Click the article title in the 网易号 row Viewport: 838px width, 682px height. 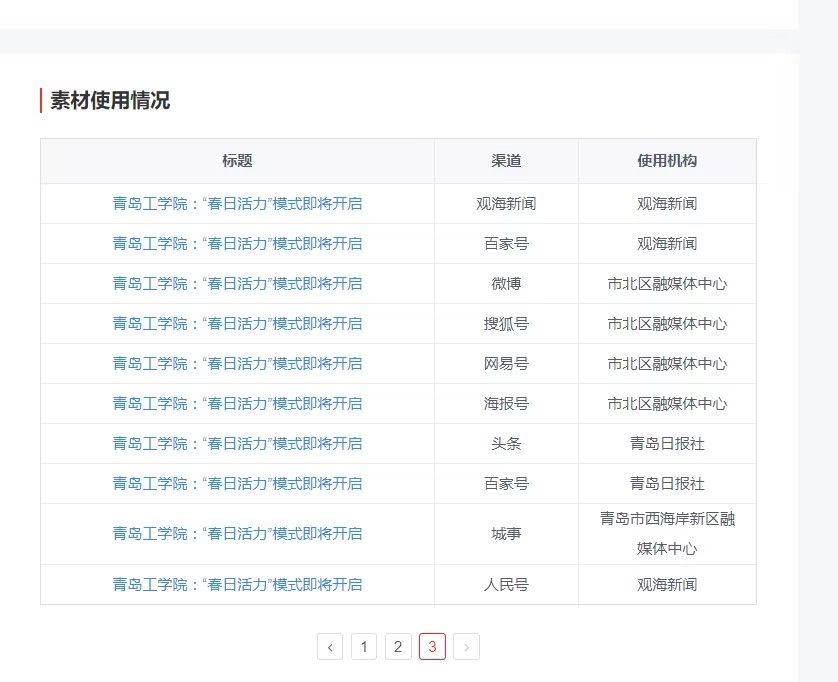click(x=237, y=364)
